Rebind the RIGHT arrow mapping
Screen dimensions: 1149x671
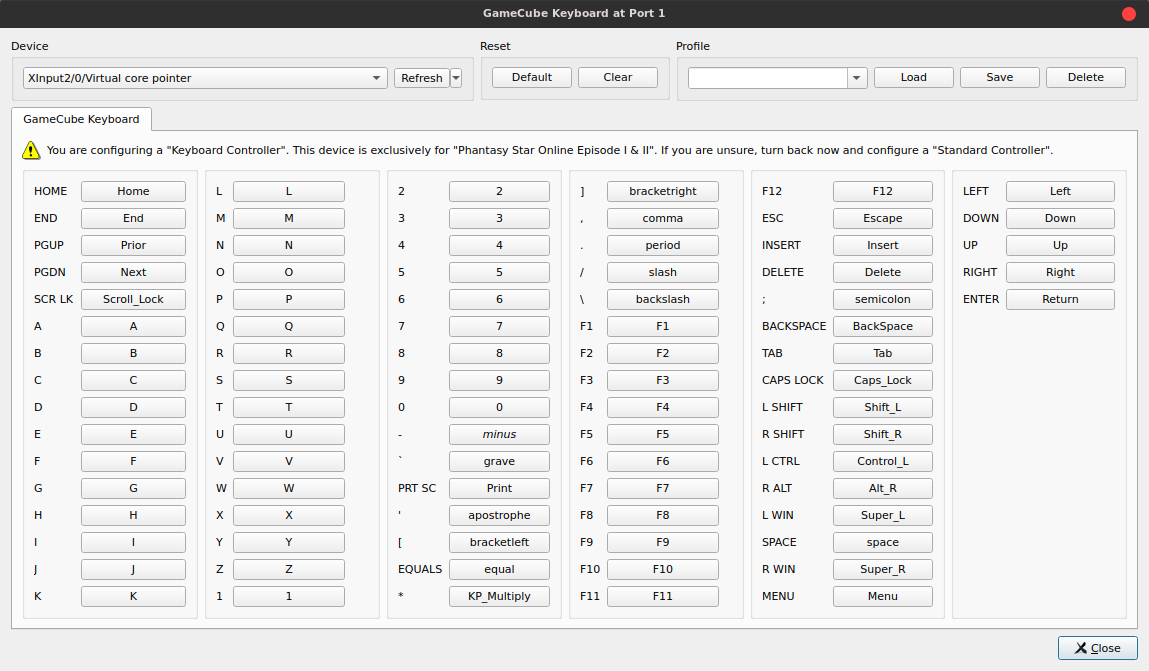[x=1060, y=273]
